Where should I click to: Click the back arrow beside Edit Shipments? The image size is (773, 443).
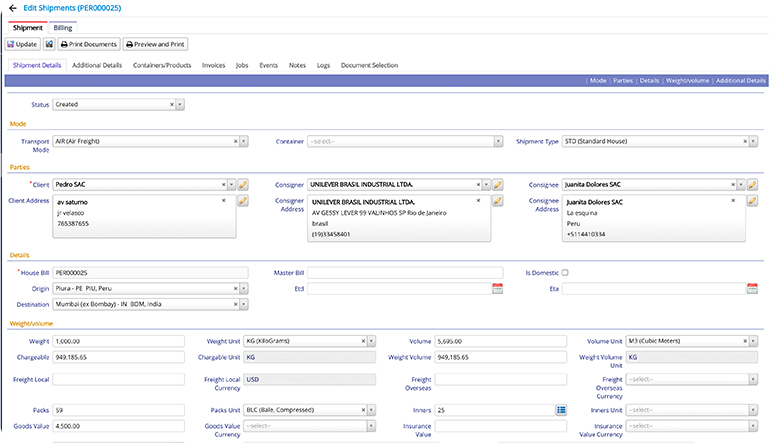[x=13, y=8]
